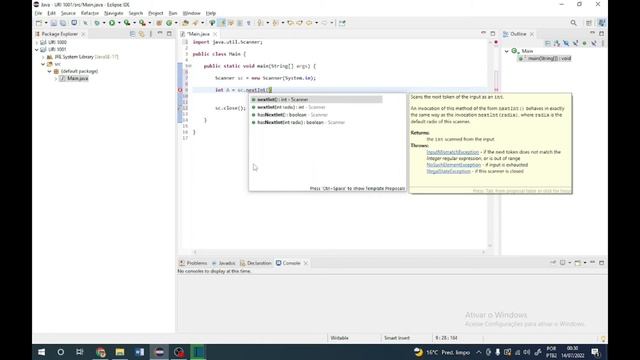
Task: Open the Refactor menu
Action: pyautogui.click(x=90, y=13)
